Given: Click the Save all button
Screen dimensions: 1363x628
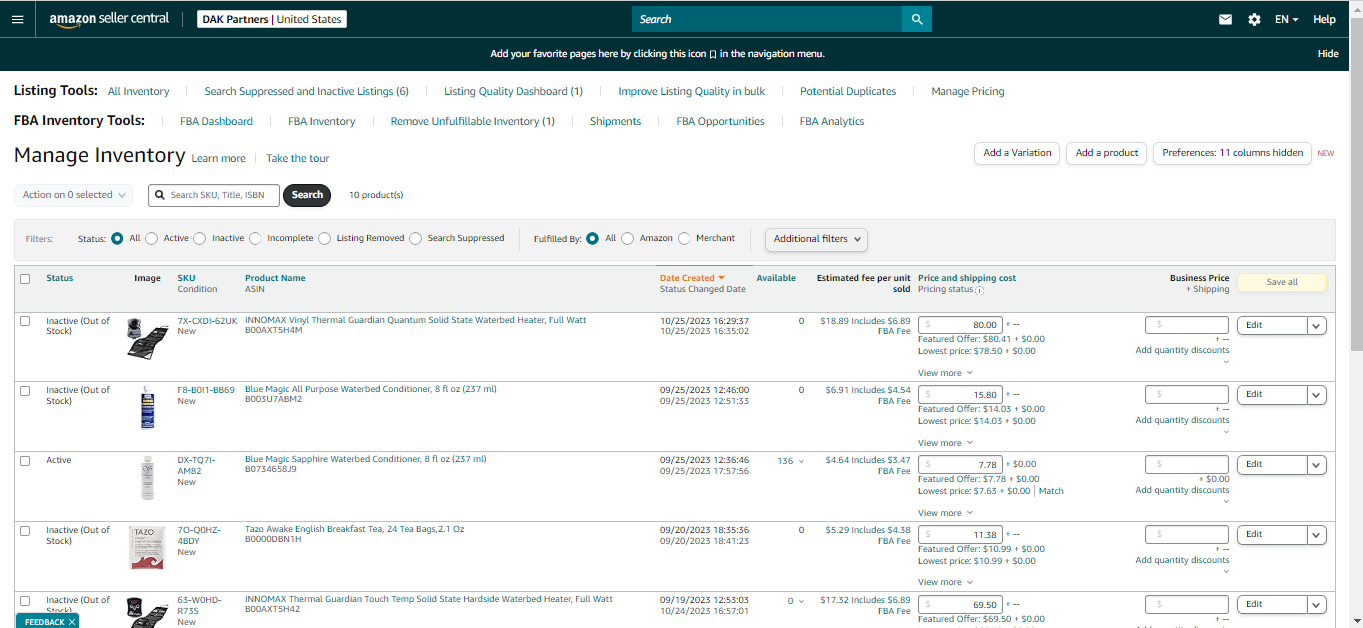Looking at the screenshot, I should click(1282, 282).
